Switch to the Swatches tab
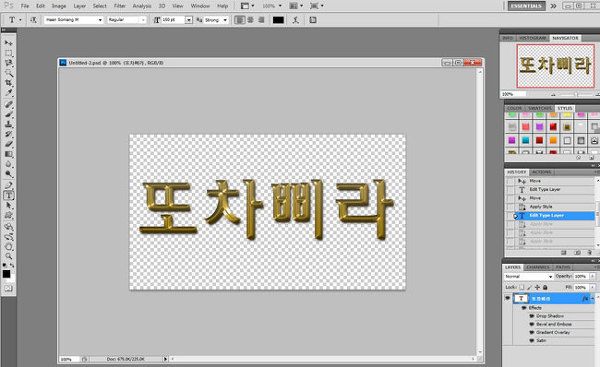This screenshot has height=367, width=600. pos(540,108)
